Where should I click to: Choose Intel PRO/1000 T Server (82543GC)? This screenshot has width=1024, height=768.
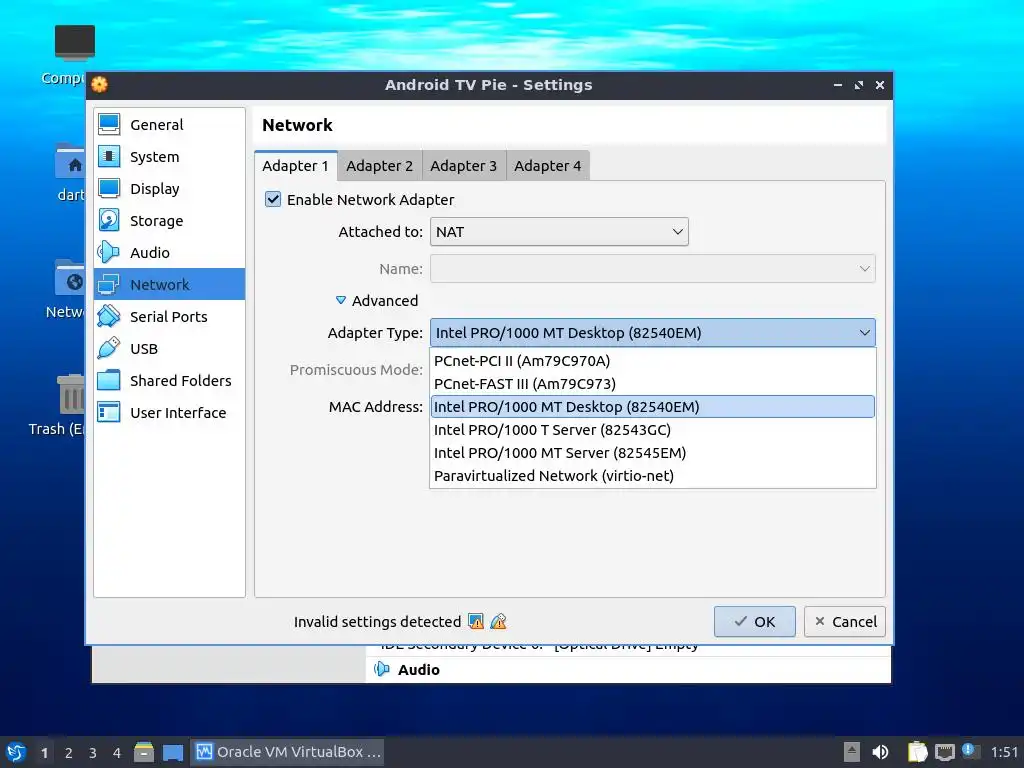[x=652, y=430]
